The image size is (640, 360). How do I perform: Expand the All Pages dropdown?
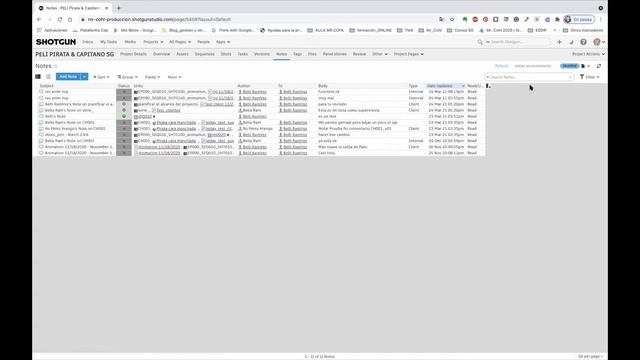[180, 42]
